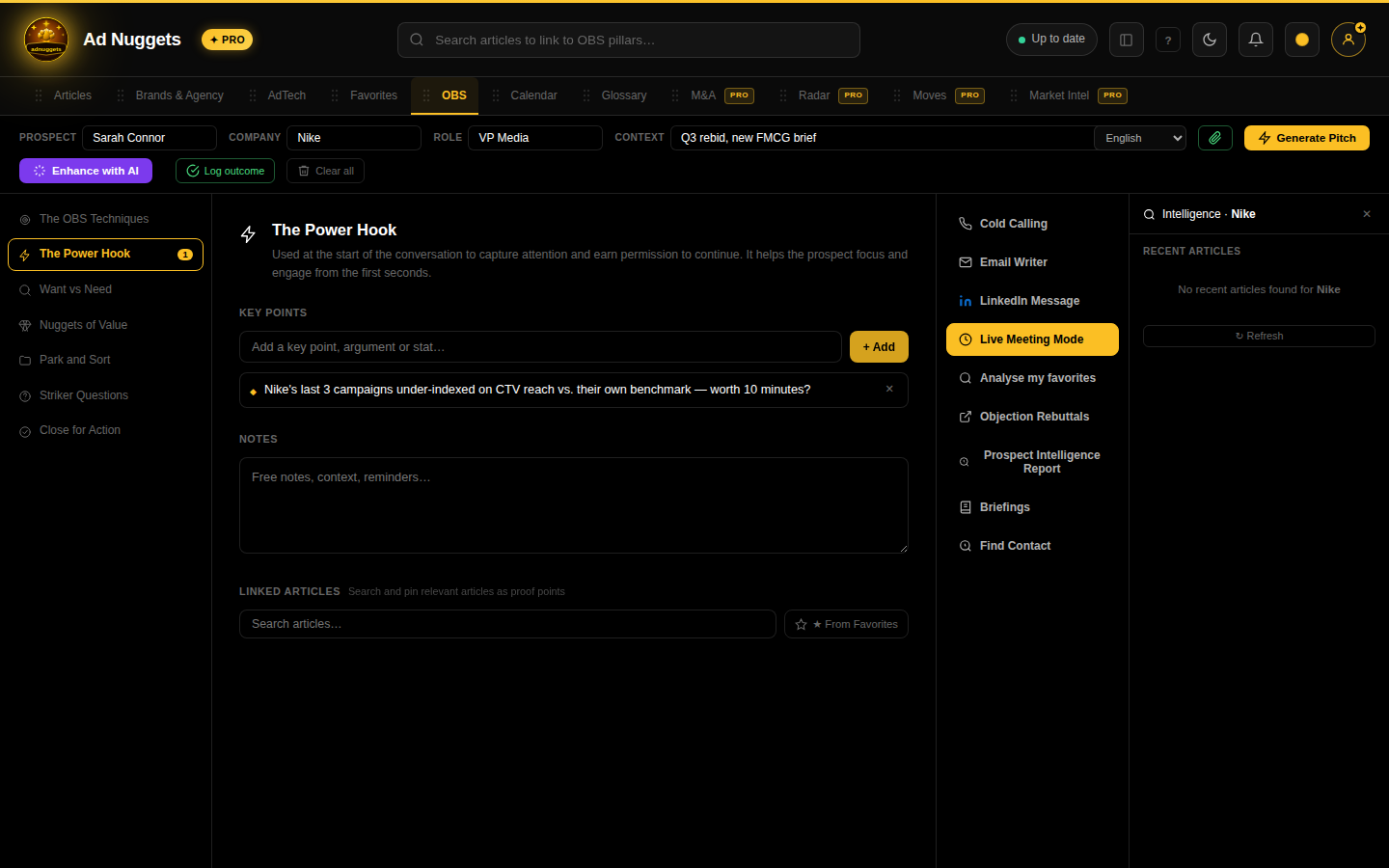
Task: Click the Role field containing VP Media
Action: (x=535, y=138)
